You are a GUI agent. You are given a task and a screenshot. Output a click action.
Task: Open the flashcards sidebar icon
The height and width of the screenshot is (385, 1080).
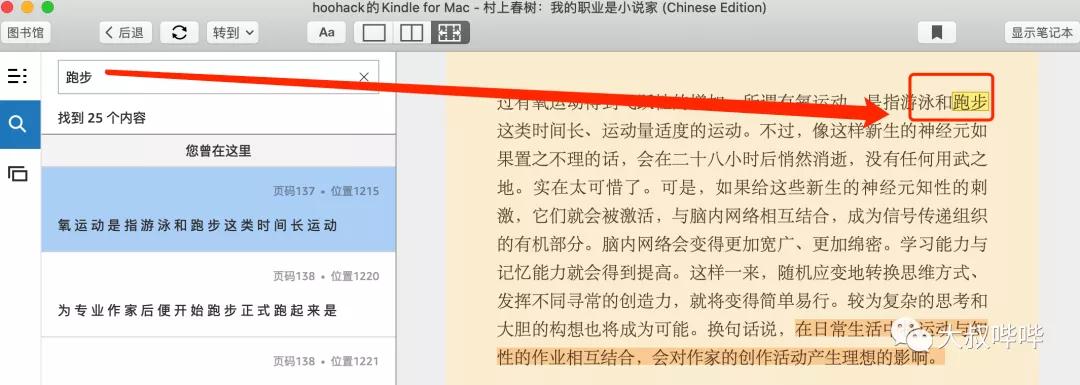tap(18, 174)
